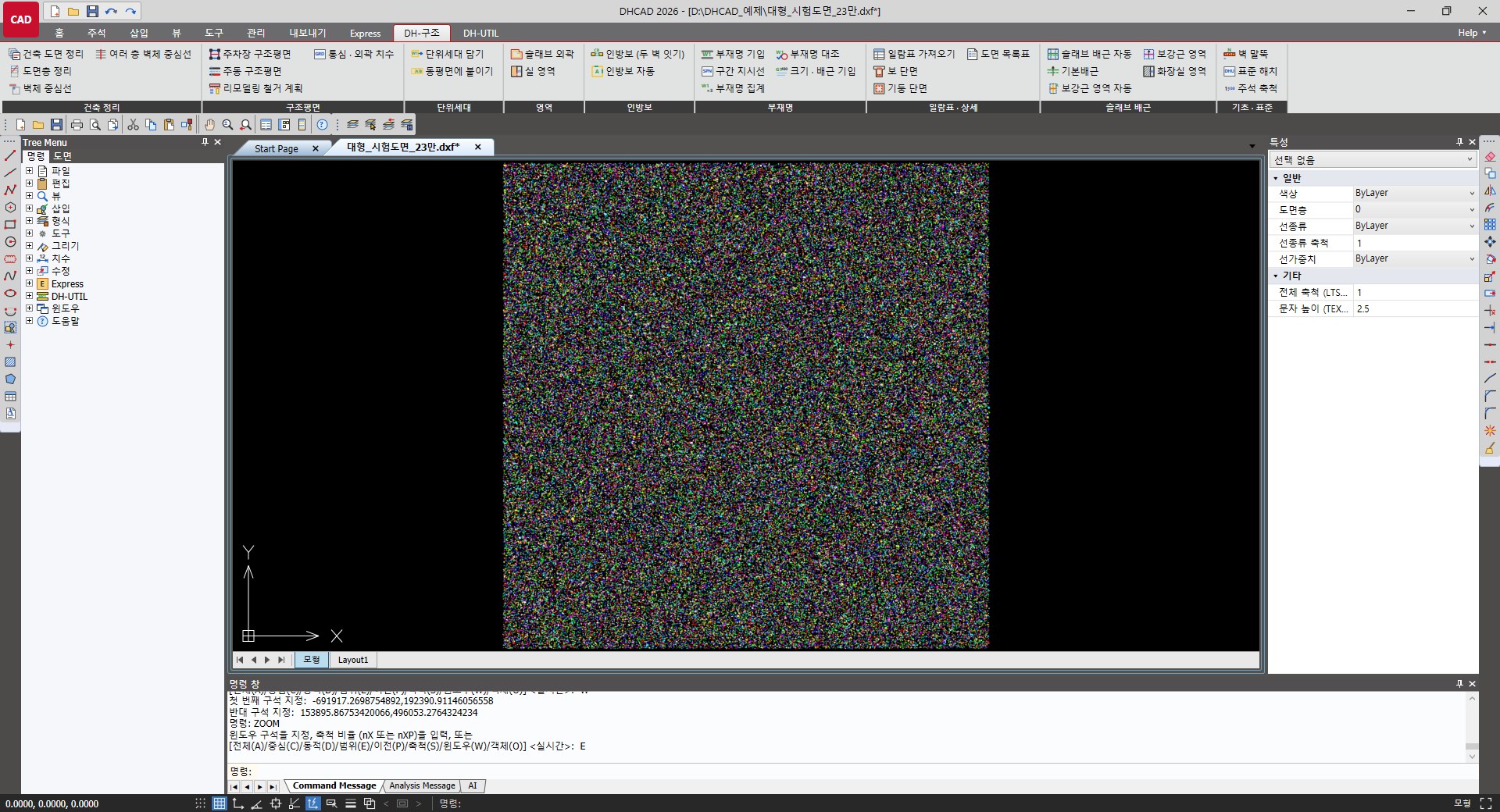The height and width of the screenshot is (812, 1500).
Task: Undo the last action
Action: pyautogui.click(x=111, y=11)
